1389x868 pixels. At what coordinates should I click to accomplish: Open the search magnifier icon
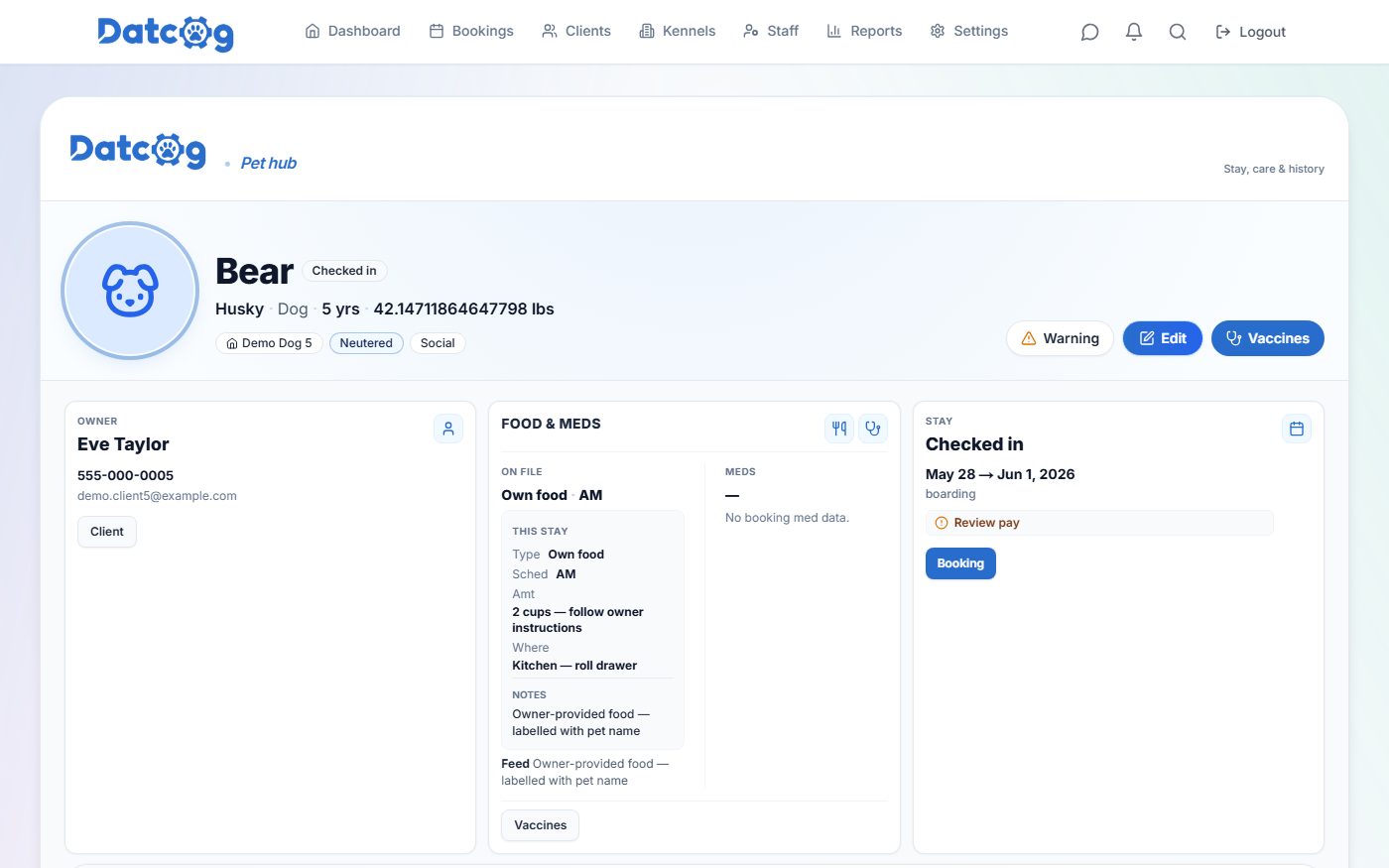click(1178, 32)
